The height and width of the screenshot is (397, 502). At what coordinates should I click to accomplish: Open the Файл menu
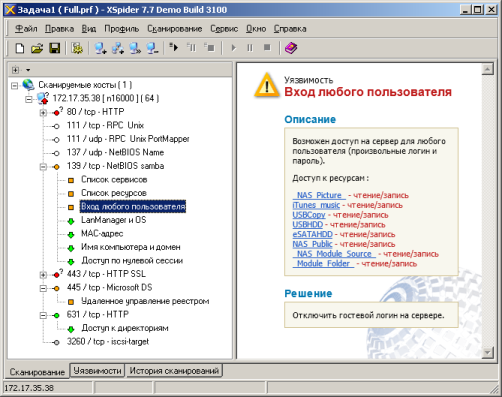point(26,29)
